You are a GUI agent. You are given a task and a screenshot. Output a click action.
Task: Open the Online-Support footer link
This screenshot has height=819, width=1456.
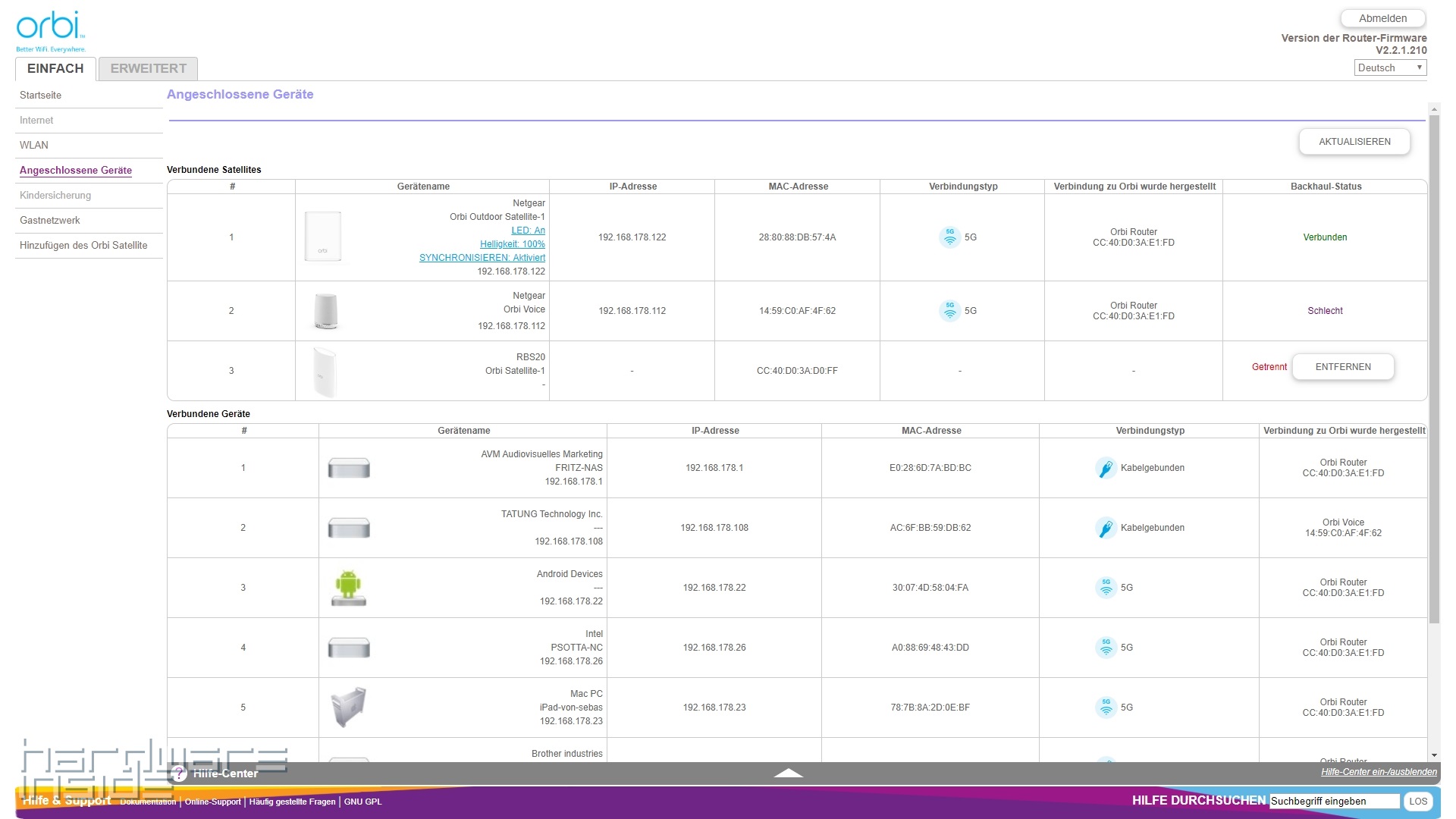tap(212, 802)
